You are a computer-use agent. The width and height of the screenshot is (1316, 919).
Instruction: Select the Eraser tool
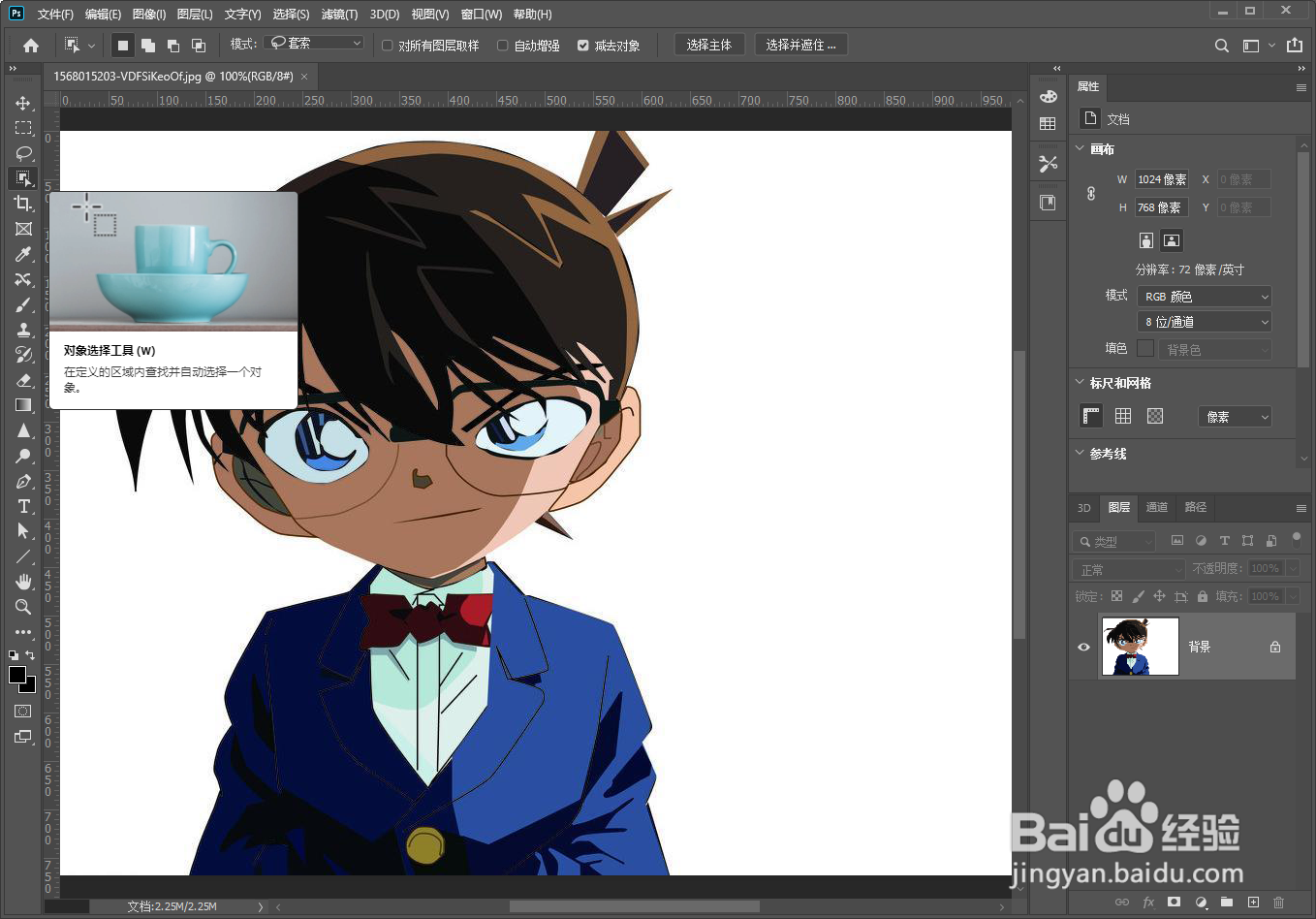tap(23, 380)
